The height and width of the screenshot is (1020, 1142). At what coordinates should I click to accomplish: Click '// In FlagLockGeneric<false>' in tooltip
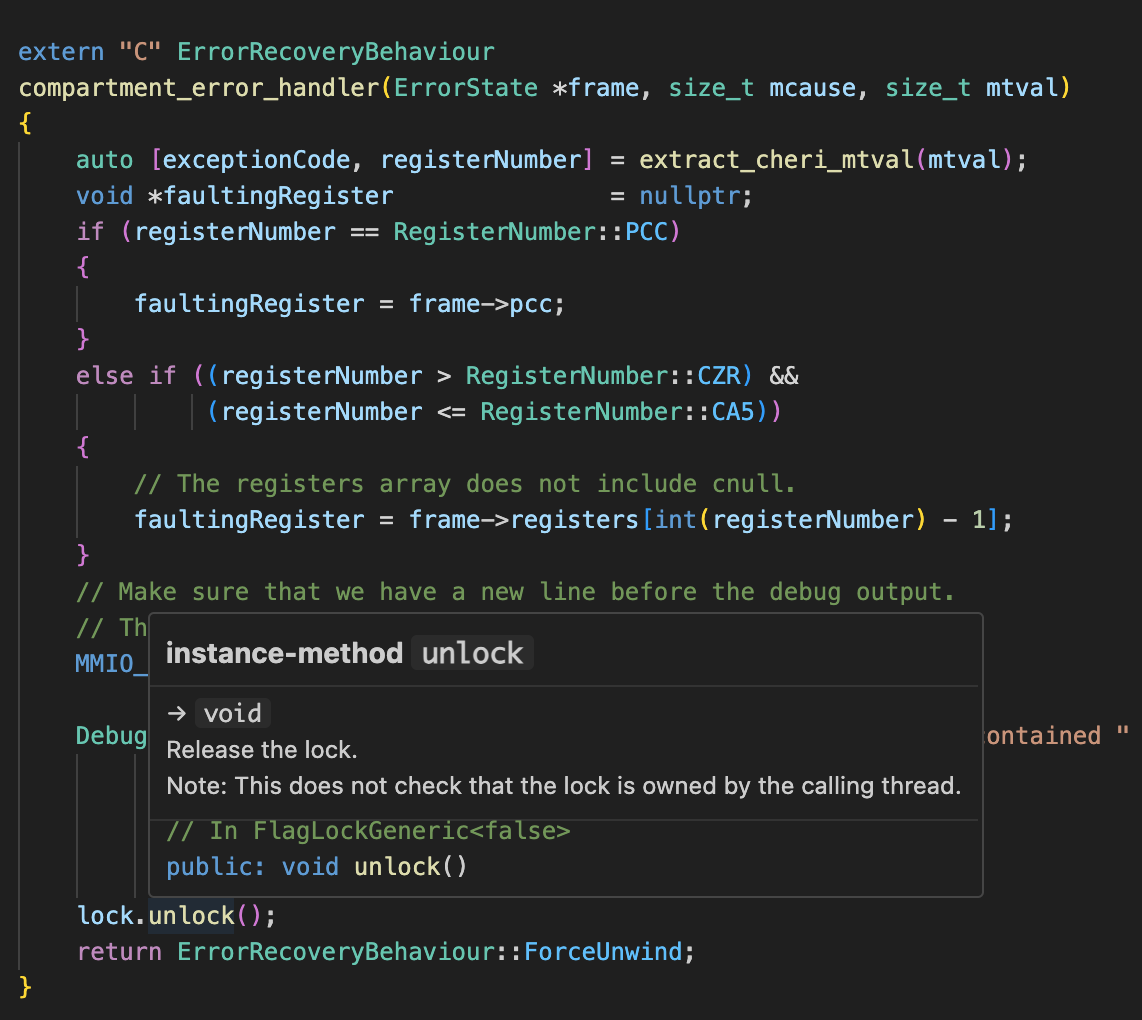[x=369, y=831]
